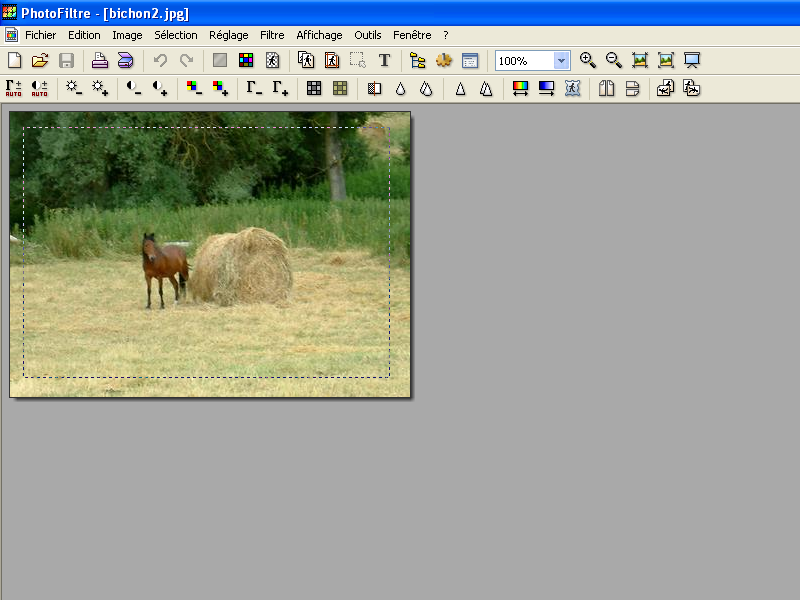The image size is (800, 600).
Task: Open the Sélection menu
Action: pyautogui.click(x=176, y=35)
